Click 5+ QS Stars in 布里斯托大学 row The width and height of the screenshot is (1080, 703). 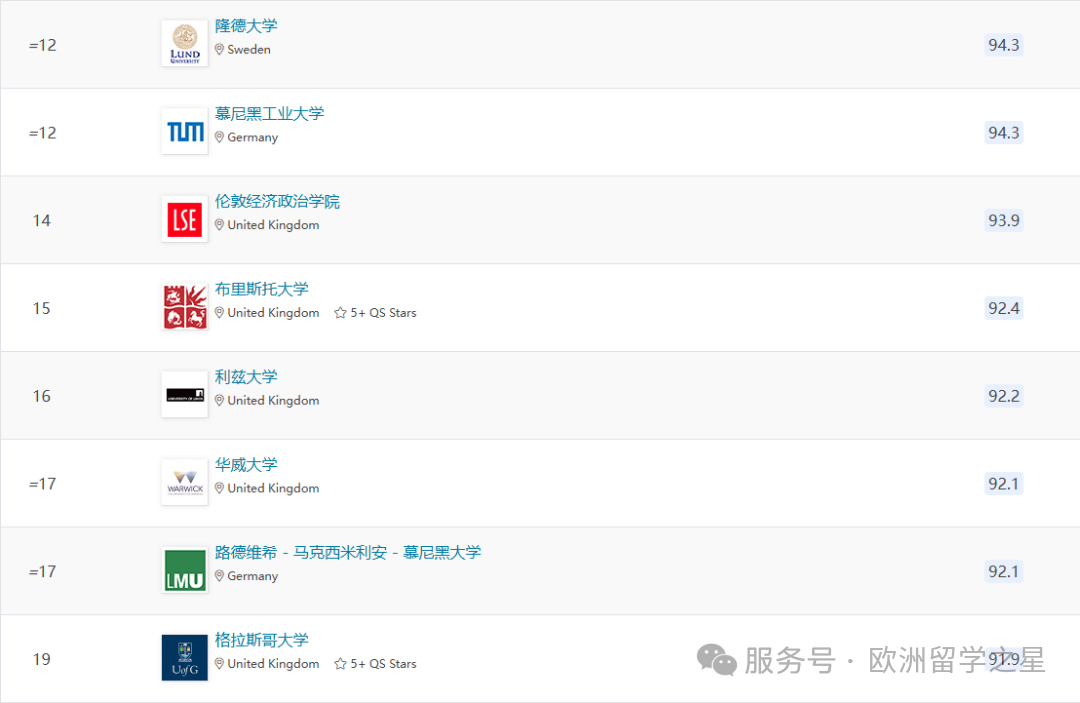[x=383, y=313]
